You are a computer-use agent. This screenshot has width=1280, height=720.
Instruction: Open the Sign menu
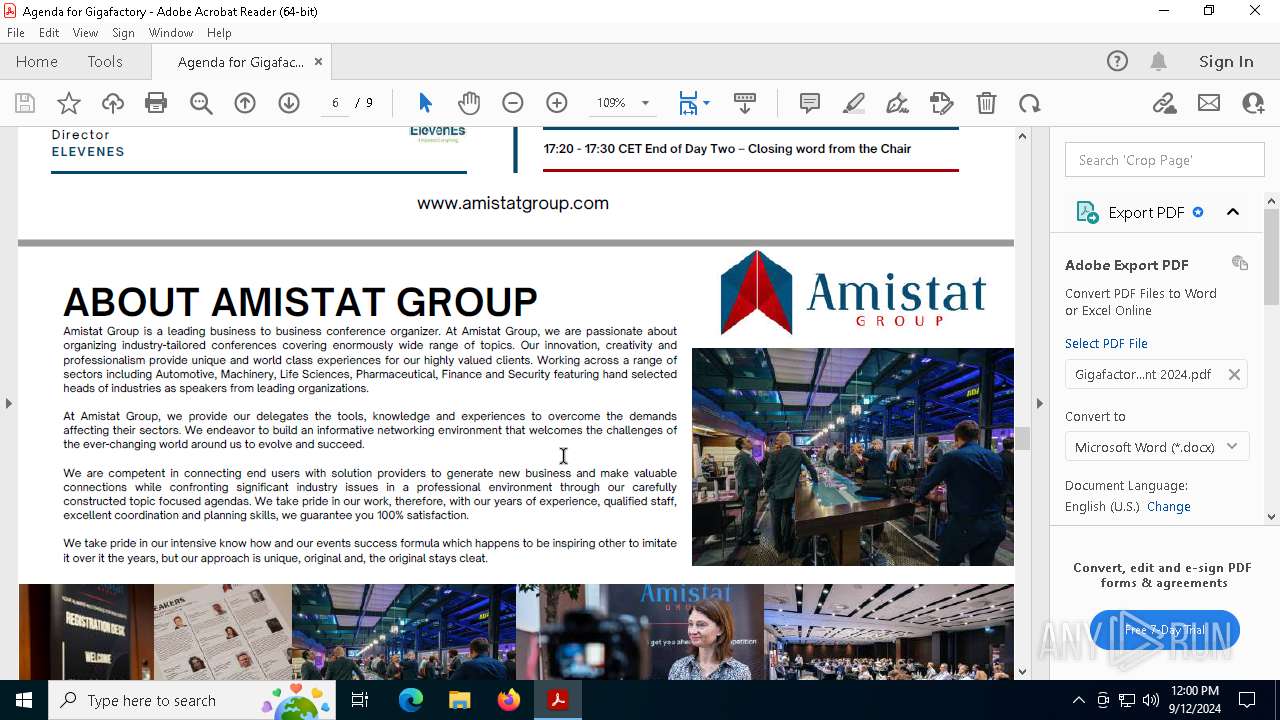click(x=124, y=33)
